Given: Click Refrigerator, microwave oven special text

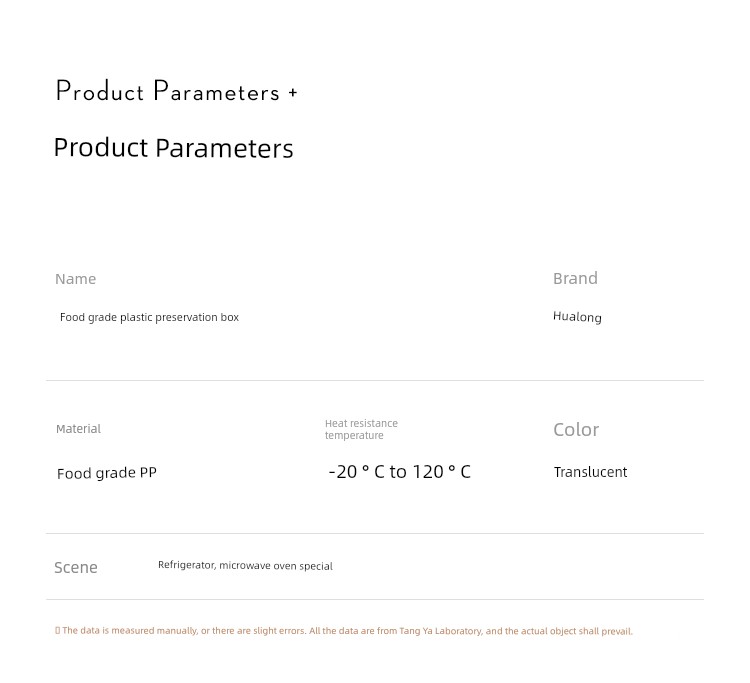Looking at the screenshot, I should coord(245,565).
